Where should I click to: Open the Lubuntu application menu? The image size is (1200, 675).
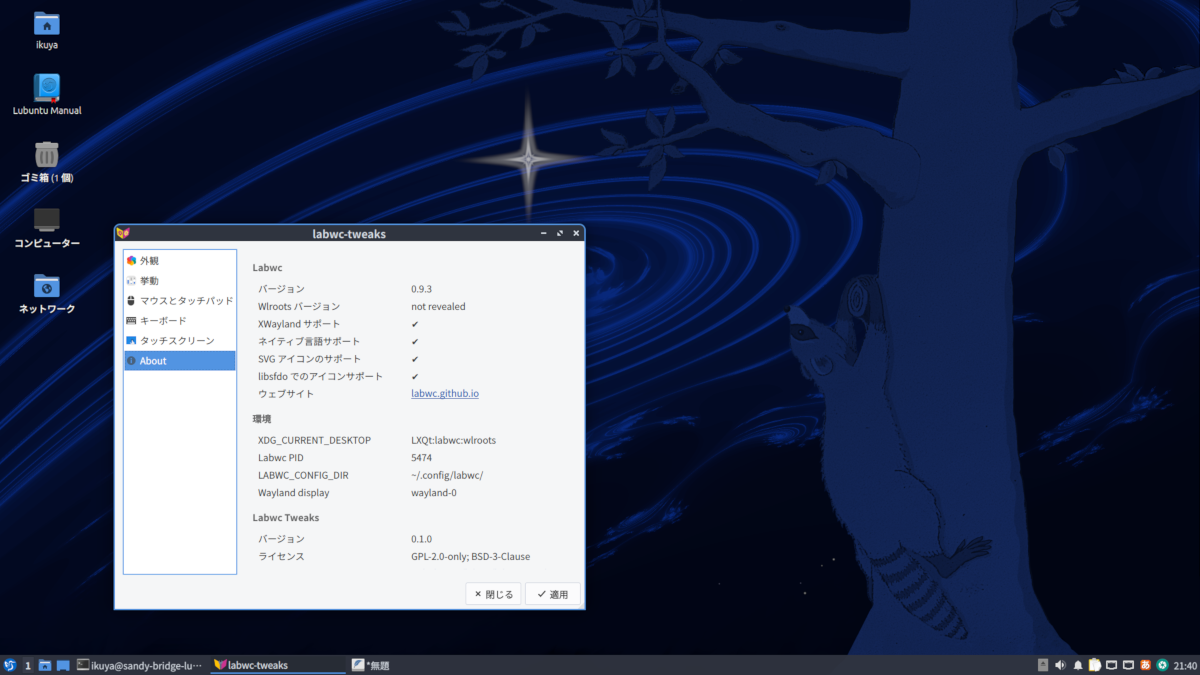click(9, 665)
